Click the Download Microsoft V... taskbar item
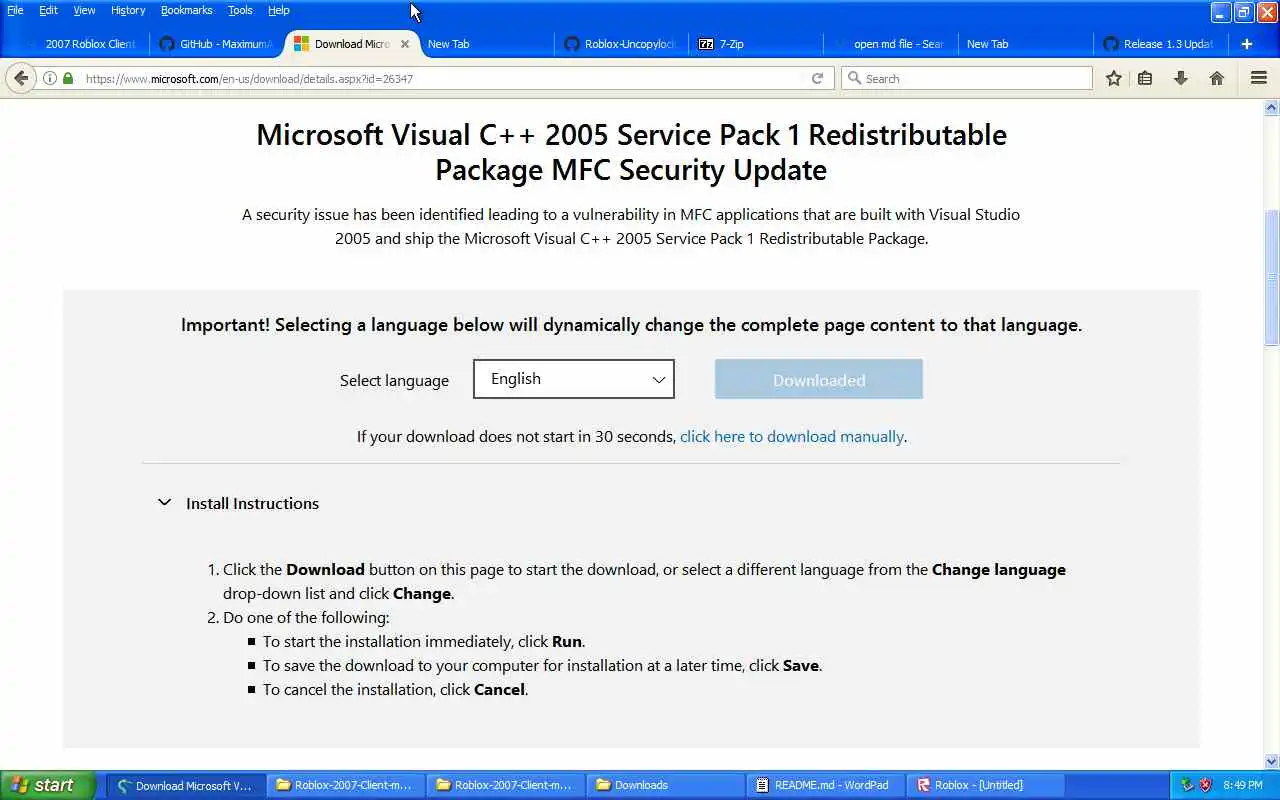 pos(186,785)
